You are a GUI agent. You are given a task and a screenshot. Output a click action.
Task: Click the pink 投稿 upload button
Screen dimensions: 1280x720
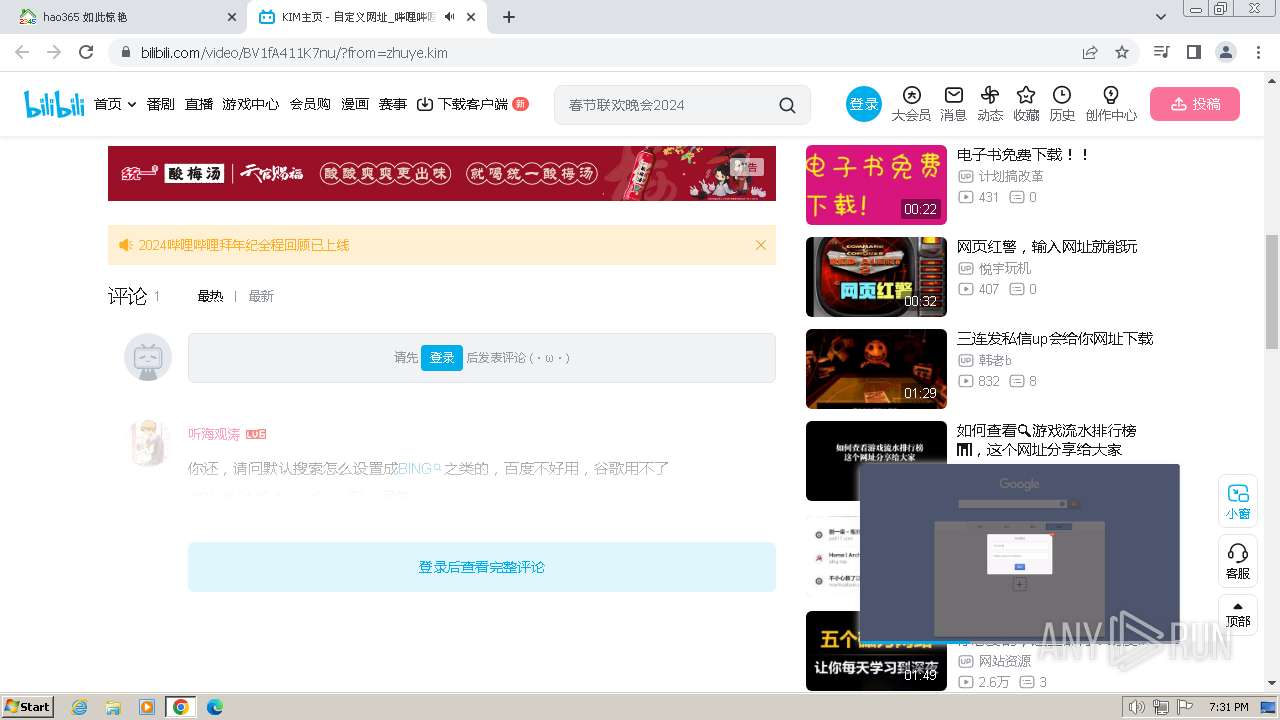coord(1195,104)
